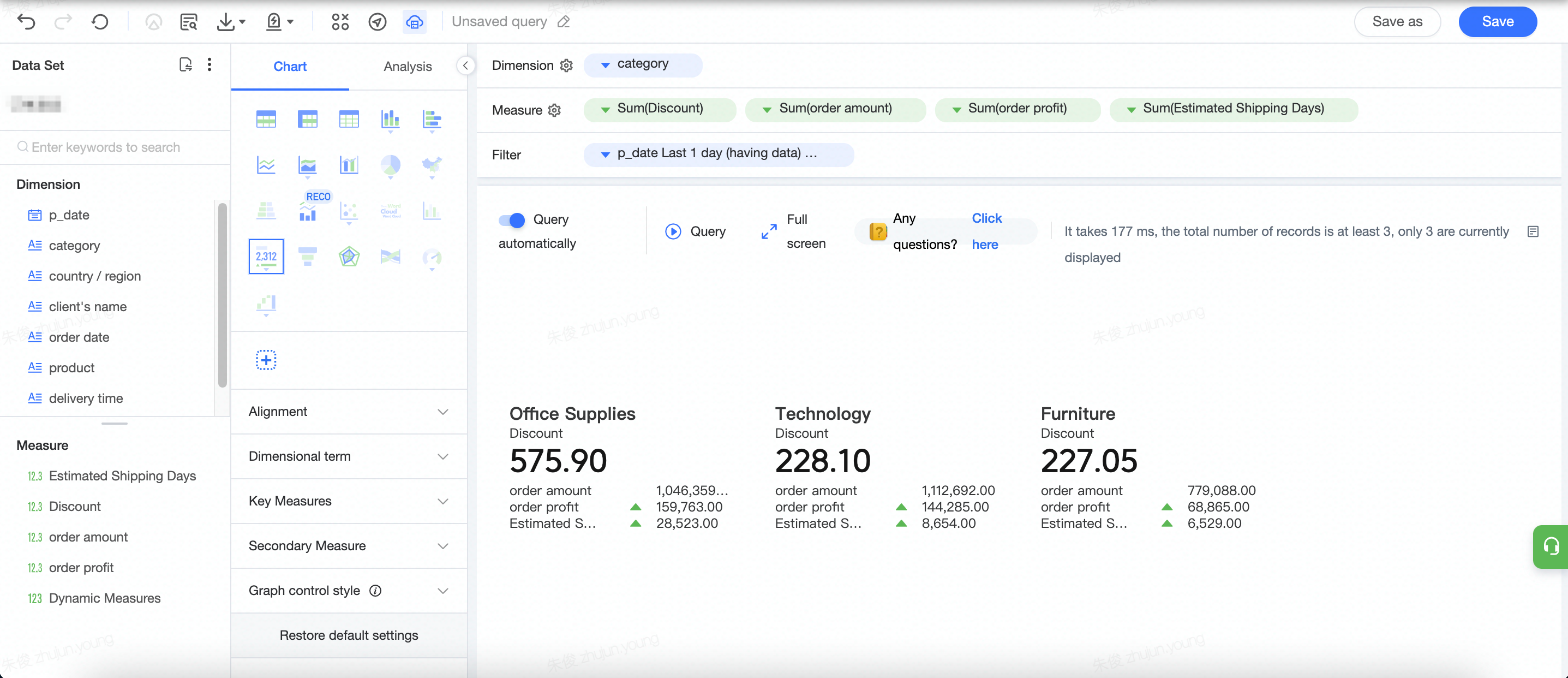Click the four-shapes apps icon in toolbar

[340, 22]
